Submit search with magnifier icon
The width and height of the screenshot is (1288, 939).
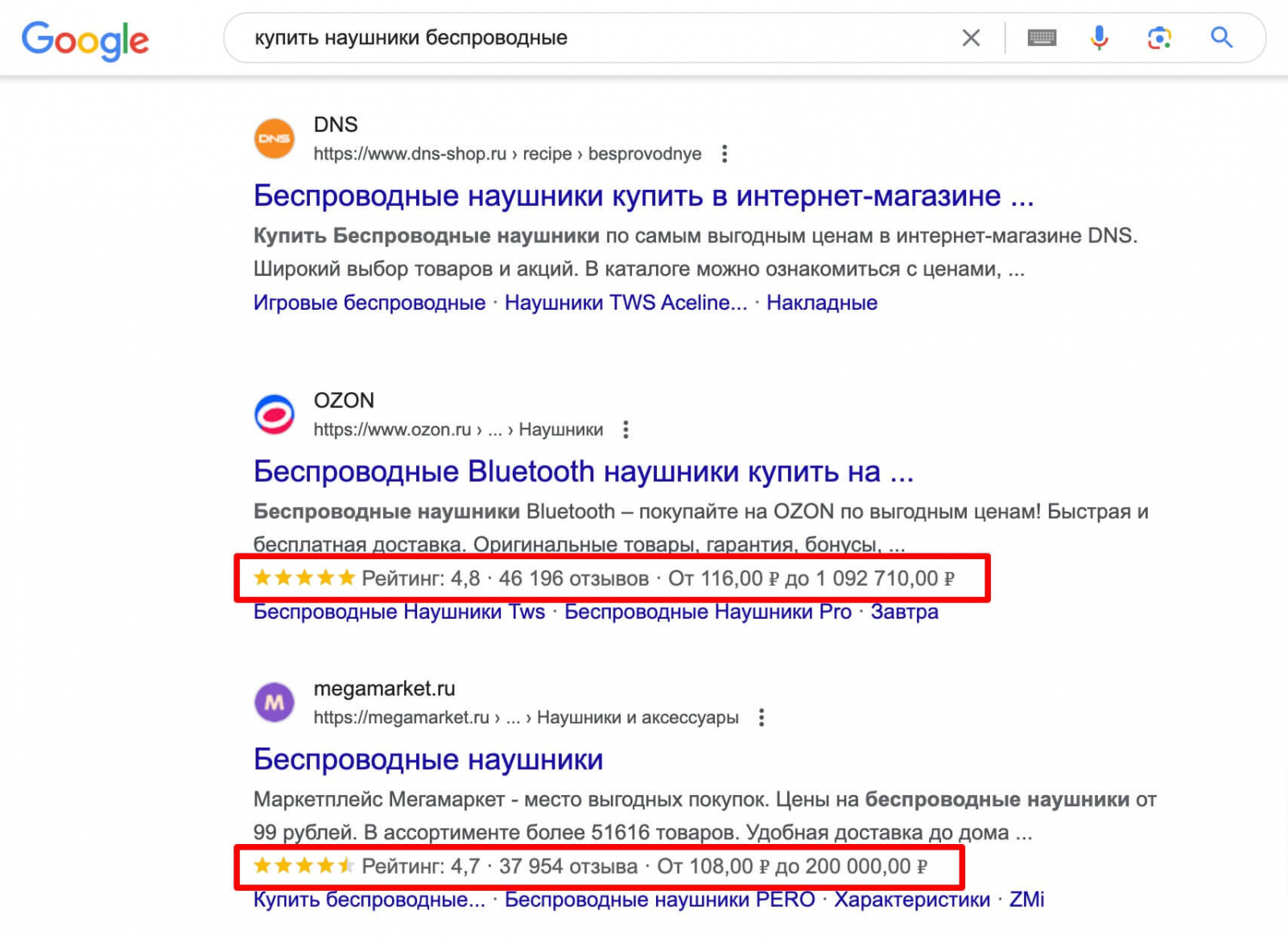pyautogui.click(x=1221, y=38)
